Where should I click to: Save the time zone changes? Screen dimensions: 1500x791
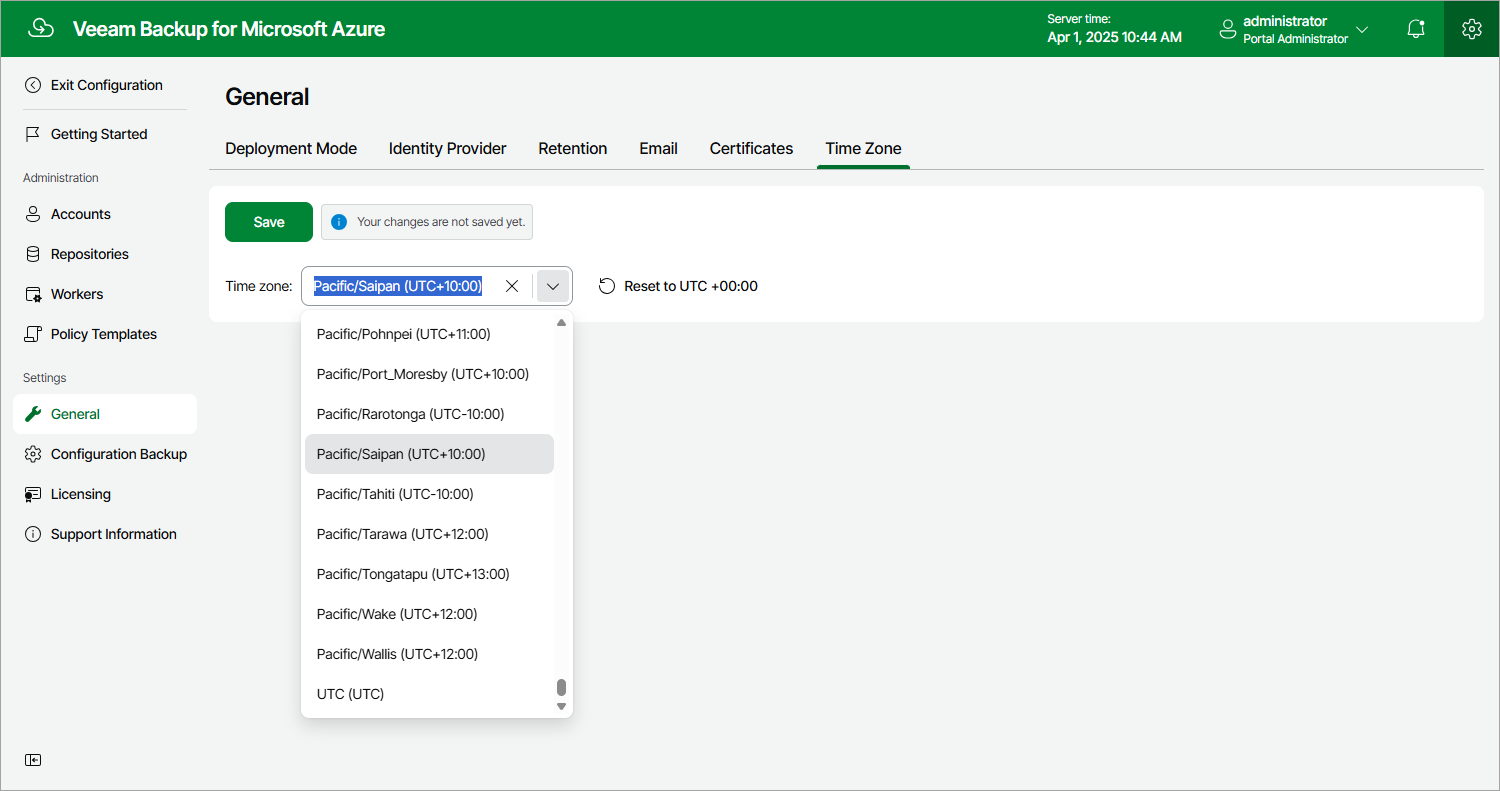point(269,222)
